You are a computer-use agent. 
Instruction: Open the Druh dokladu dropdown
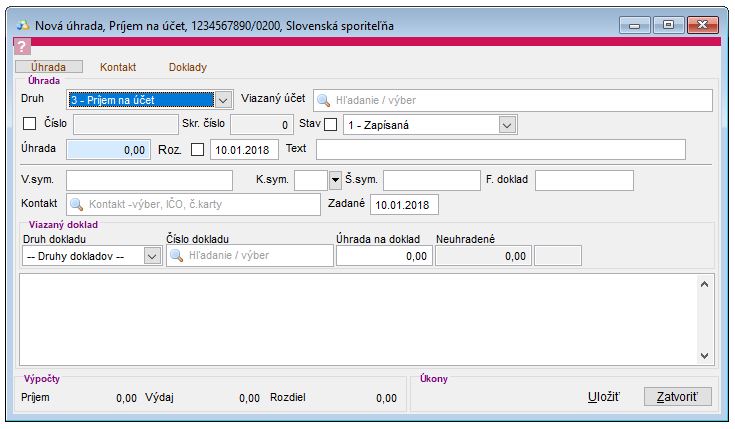point(152,256)
